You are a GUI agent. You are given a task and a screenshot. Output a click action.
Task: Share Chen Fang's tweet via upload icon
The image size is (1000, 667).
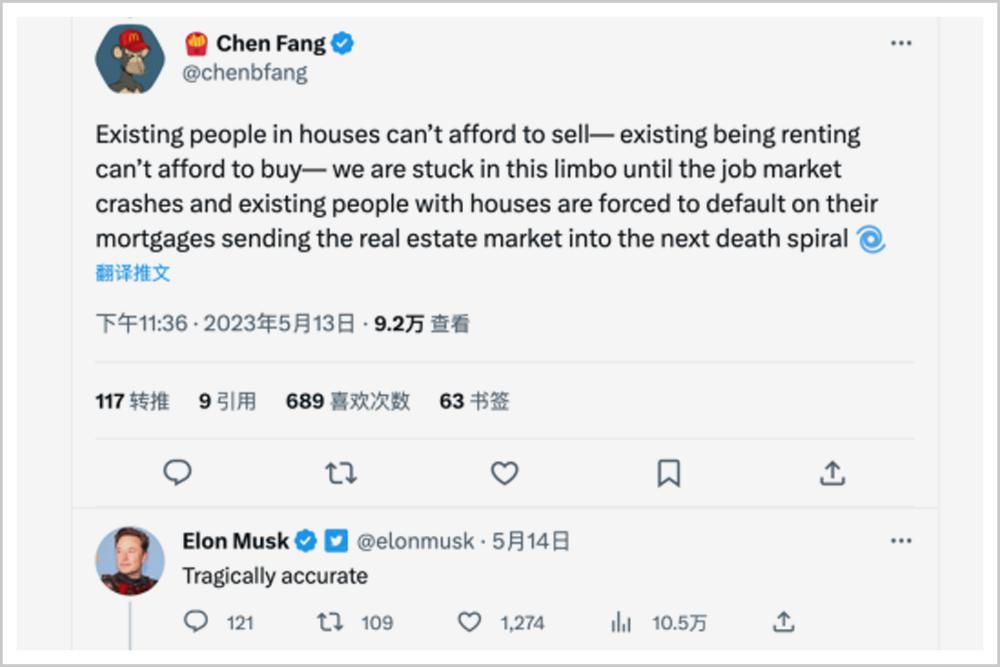tap(832, 473)
